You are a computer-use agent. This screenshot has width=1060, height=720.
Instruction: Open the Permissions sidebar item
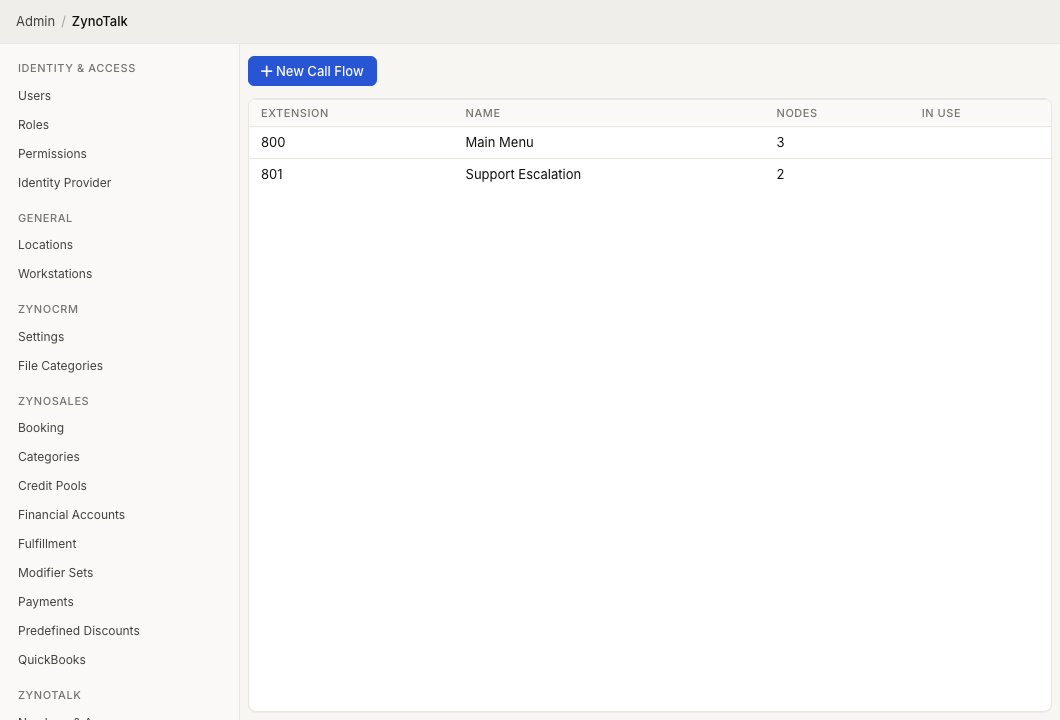(x=52, y=154)
